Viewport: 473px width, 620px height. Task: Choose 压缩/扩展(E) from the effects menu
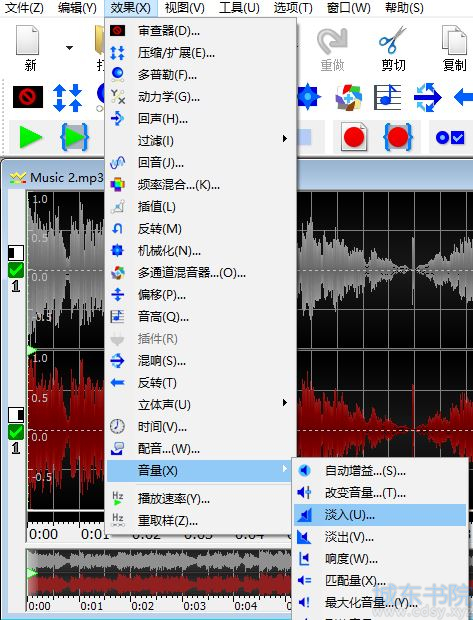(201, 53)
